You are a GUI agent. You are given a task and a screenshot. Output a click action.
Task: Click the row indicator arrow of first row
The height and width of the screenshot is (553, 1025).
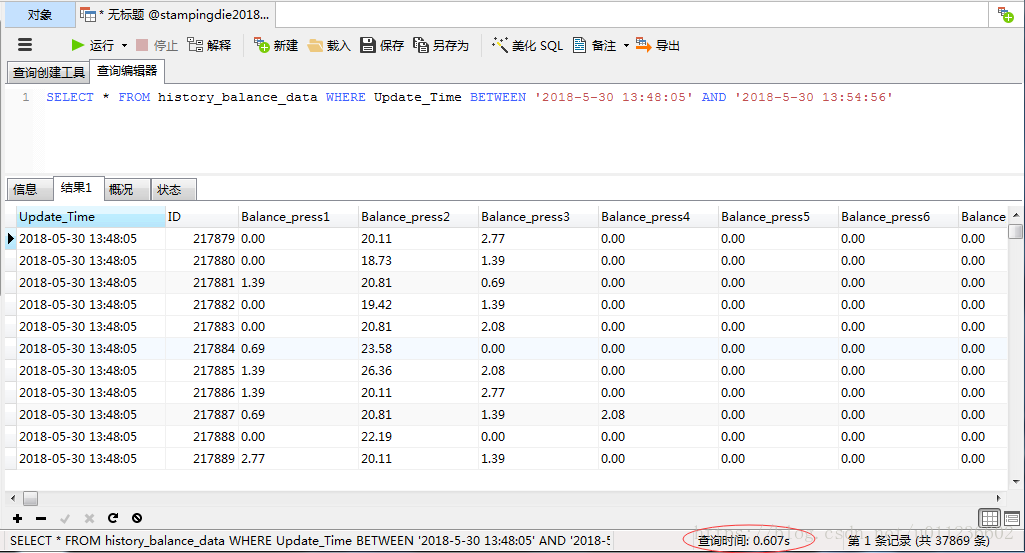(10, 239)
